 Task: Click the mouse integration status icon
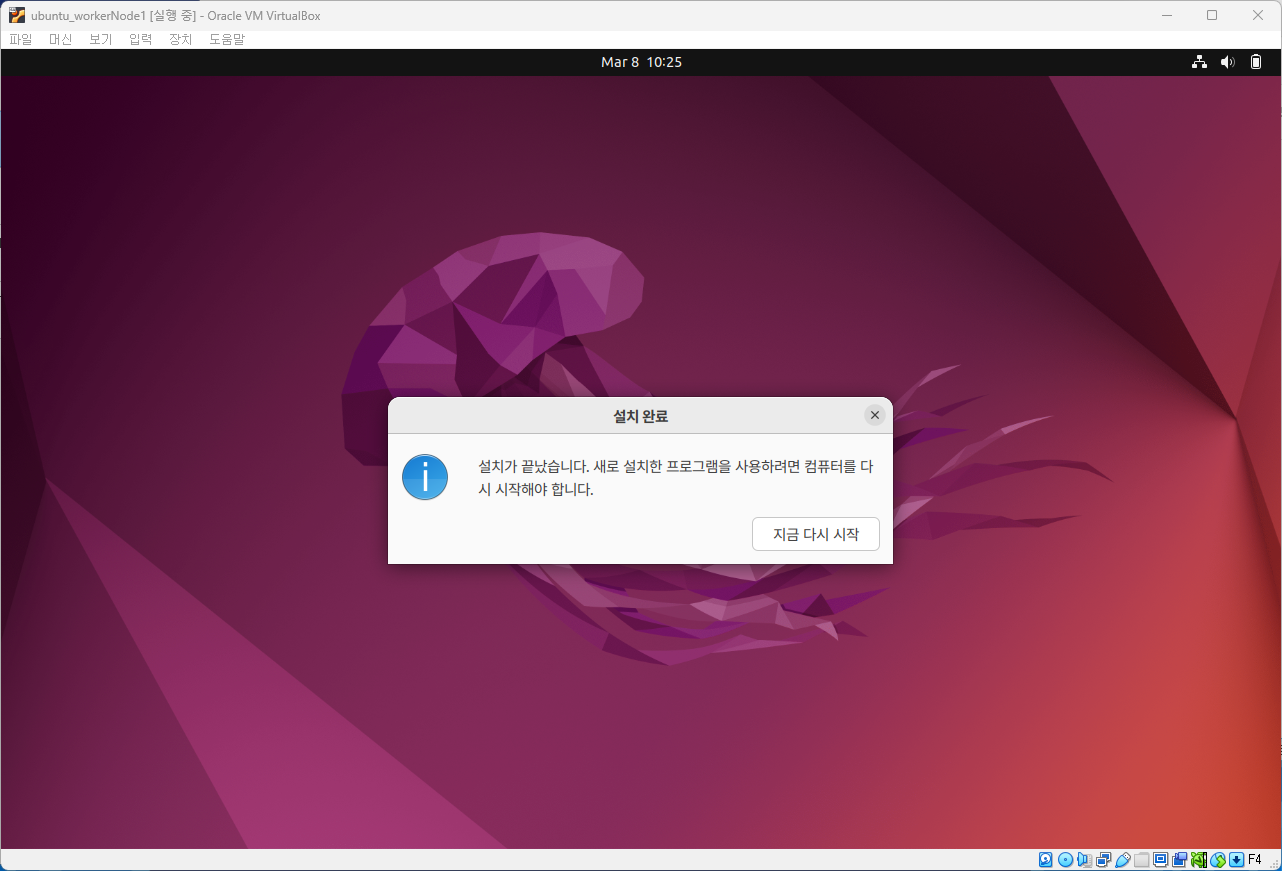tap(1218, 859)
